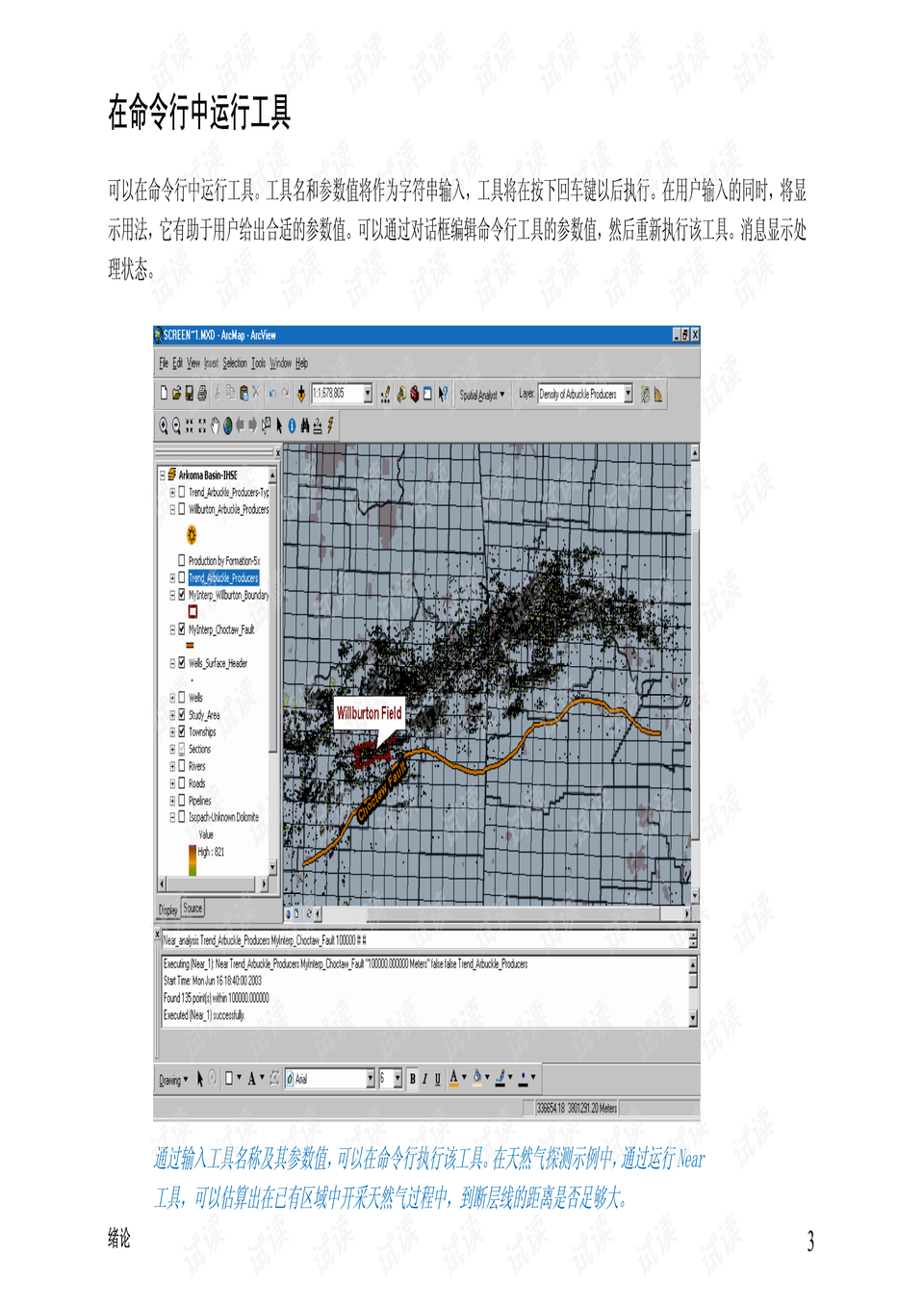Uncheck the Study_Area layer
This screenshot has width=924, height=1306.
(181, 715)
